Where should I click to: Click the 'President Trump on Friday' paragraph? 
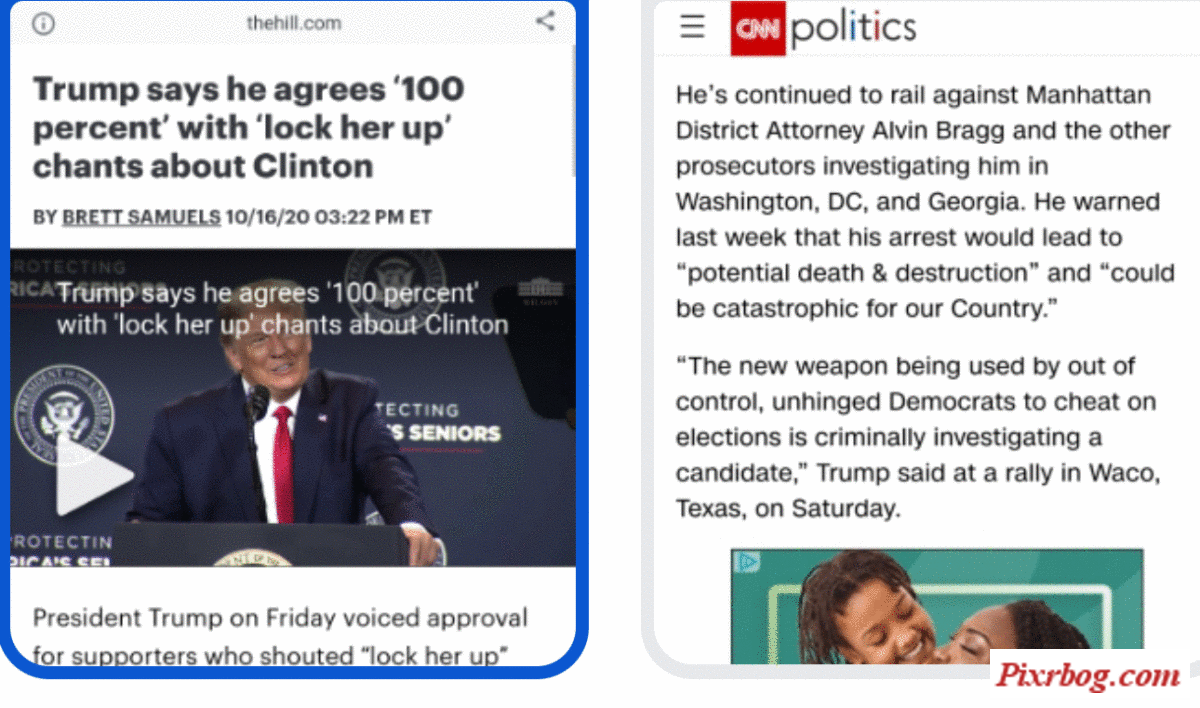pyautogui.click(x=280, y=636)
